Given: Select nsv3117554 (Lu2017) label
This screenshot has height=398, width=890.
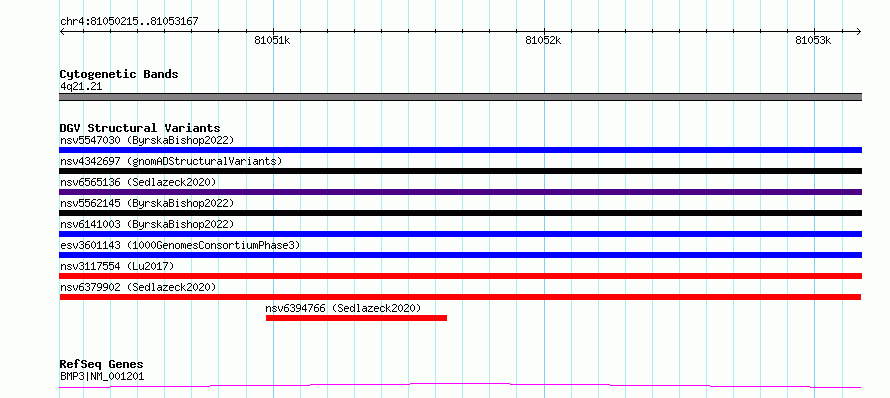Looking at the screenshot, I should 117,266.
